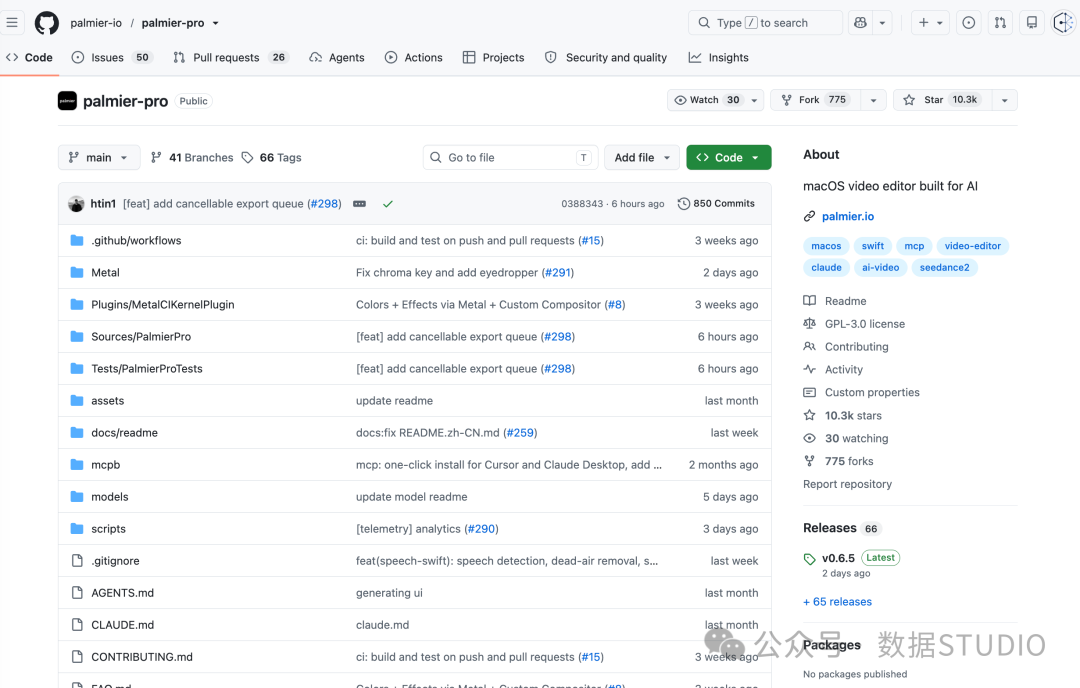Expand the Add file dropdown
This screenshot has height=688, width=1080.
(x=642, y=158)
